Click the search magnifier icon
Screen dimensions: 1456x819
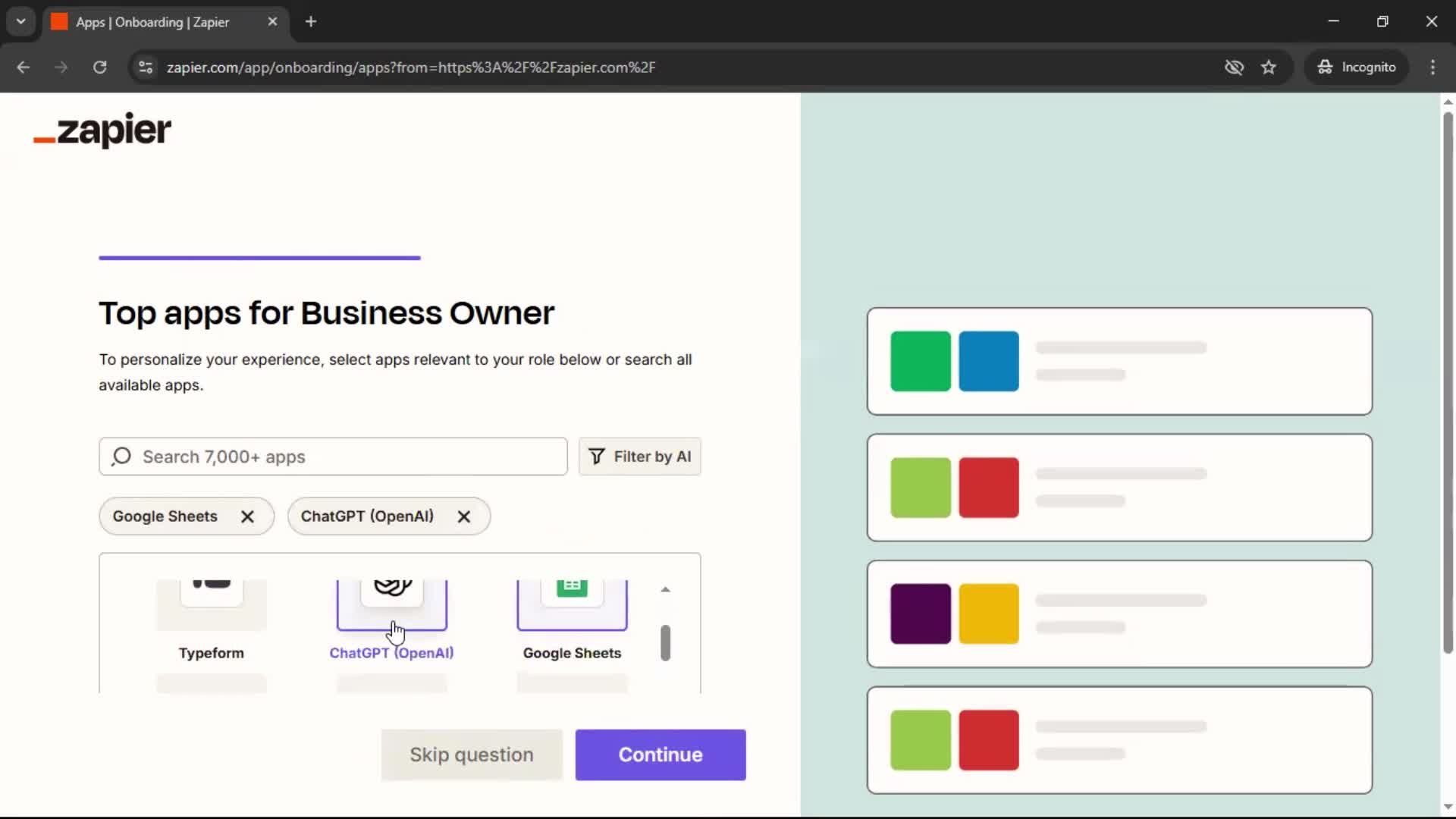[121, 457]
